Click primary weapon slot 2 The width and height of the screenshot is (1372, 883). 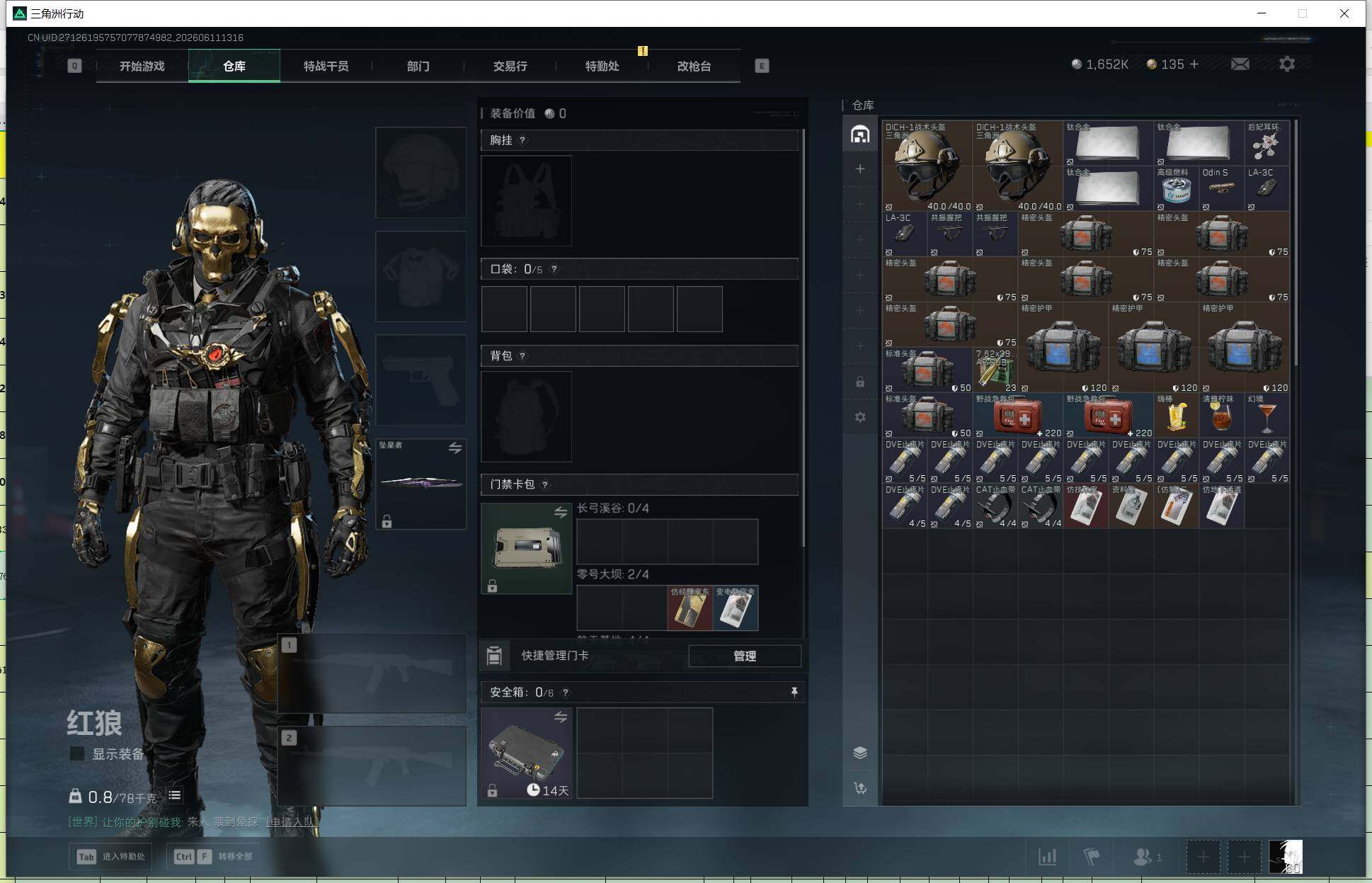coord(372,765)
